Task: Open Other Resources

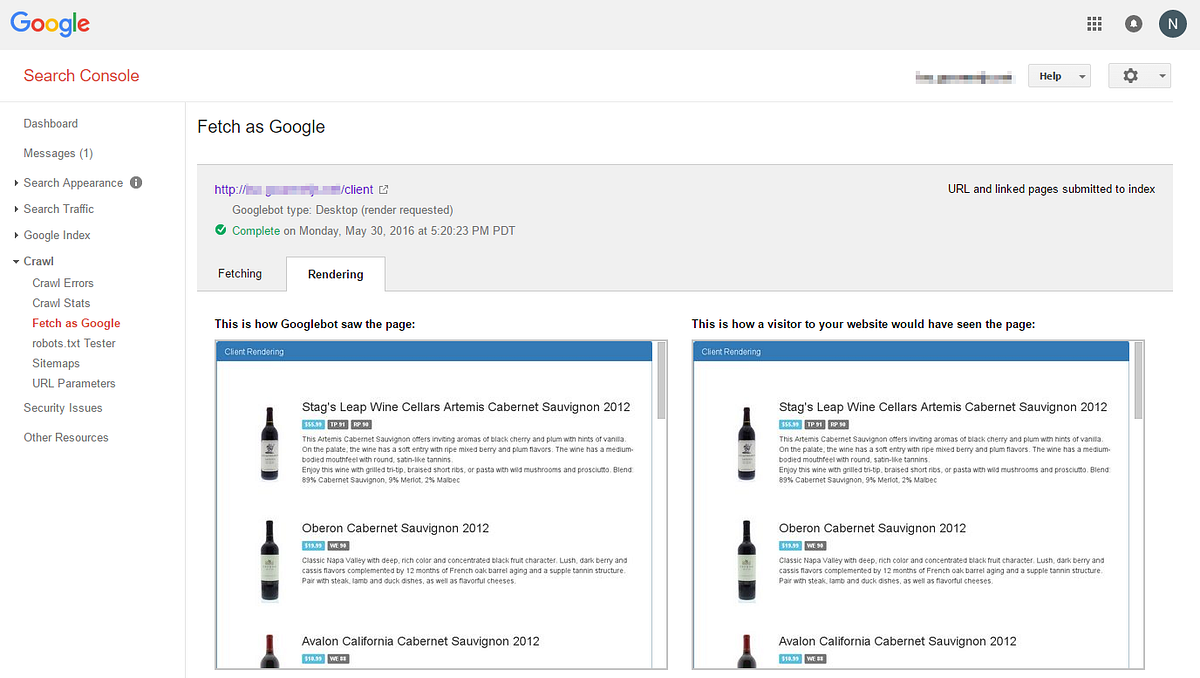Action: (x=66, y=437)
